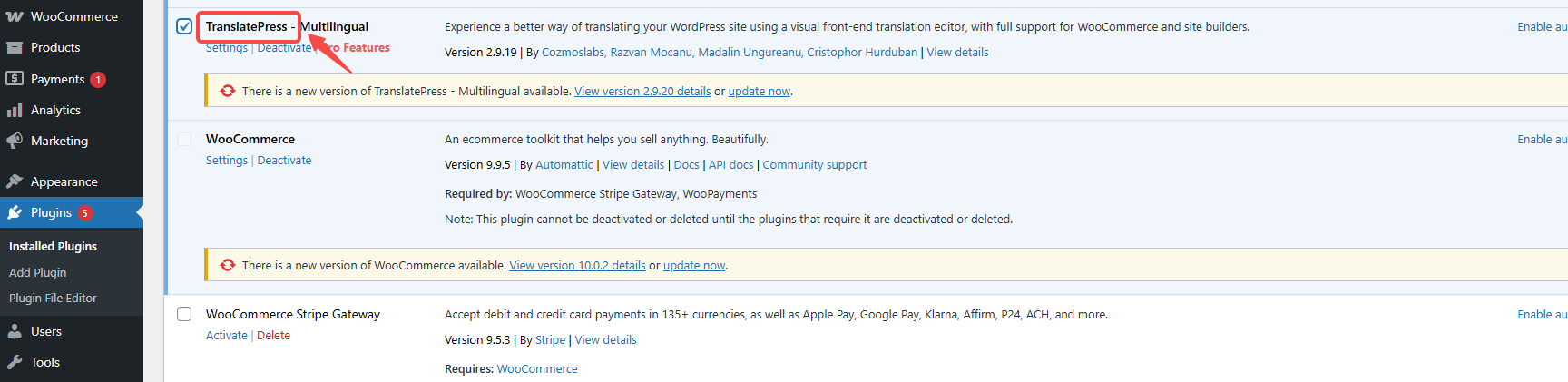The width and height of the screenshot is (1568, 382).
Task: Click the Users person icon
Action: pos(15,331)
